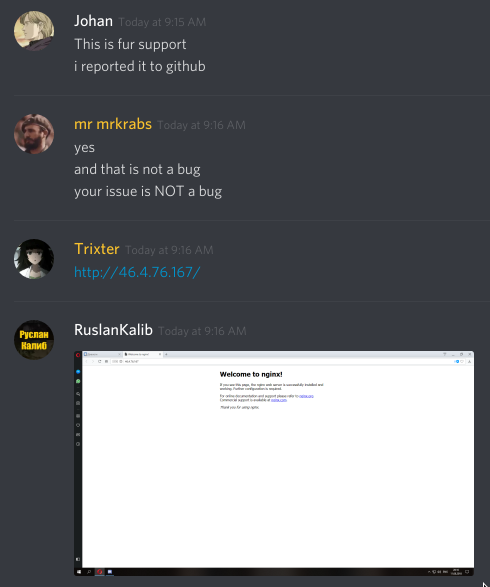
Task: Click the "Welcome to nginx!" heading in image
Action: click(251, 374)
